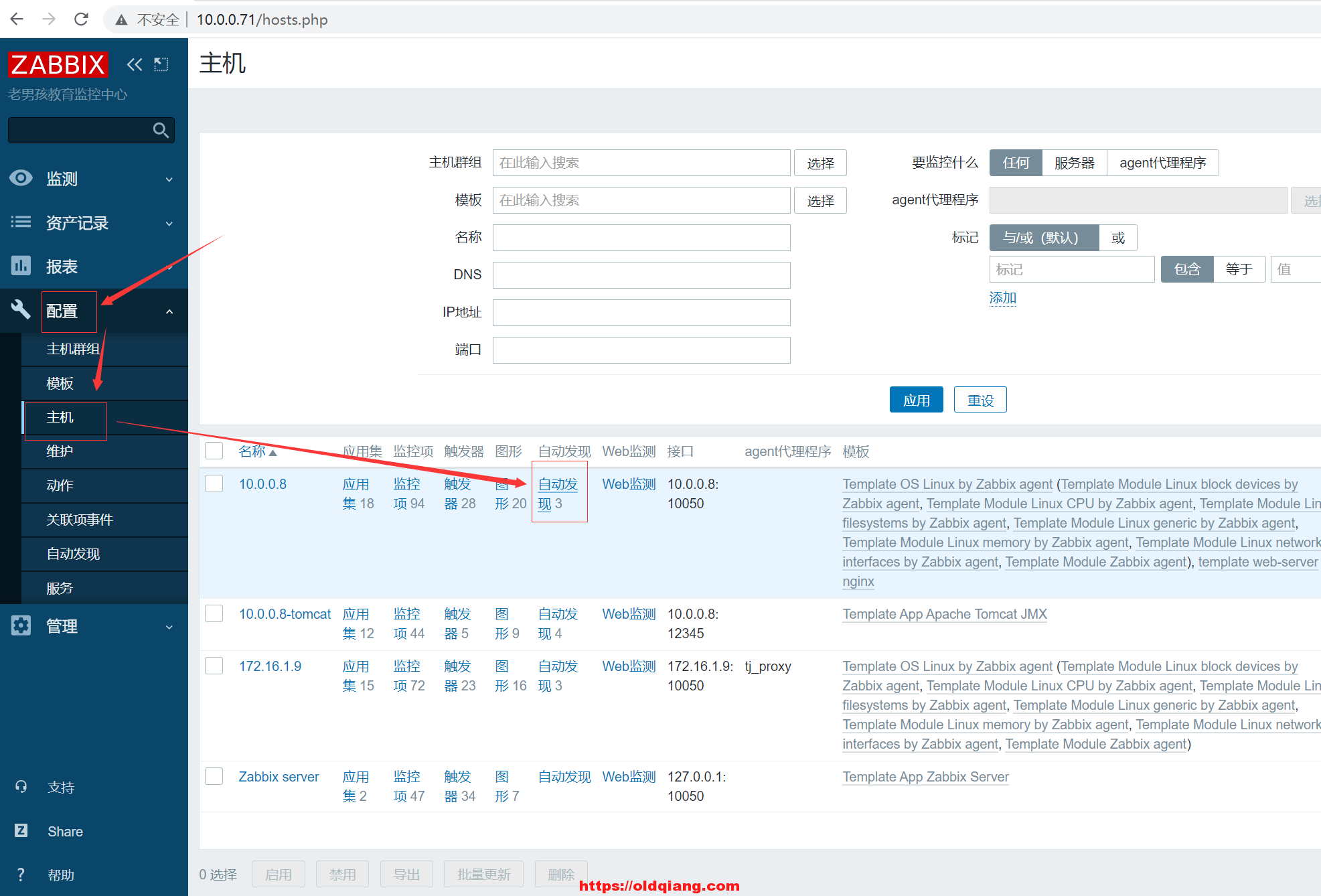Click the browser forward arrow
Viewport: 1321px width, 896px height.
(49, 19)
